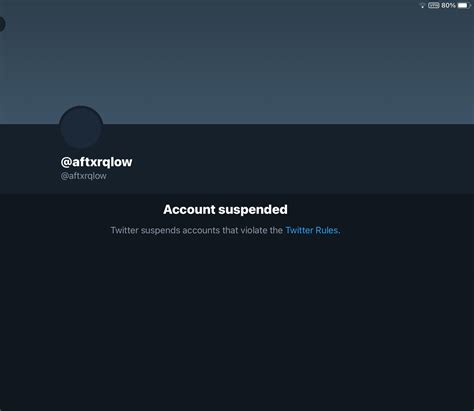Tap the partially visible back button circle
The width and height of the screenshot is (474, 411).
click(2, 24)
